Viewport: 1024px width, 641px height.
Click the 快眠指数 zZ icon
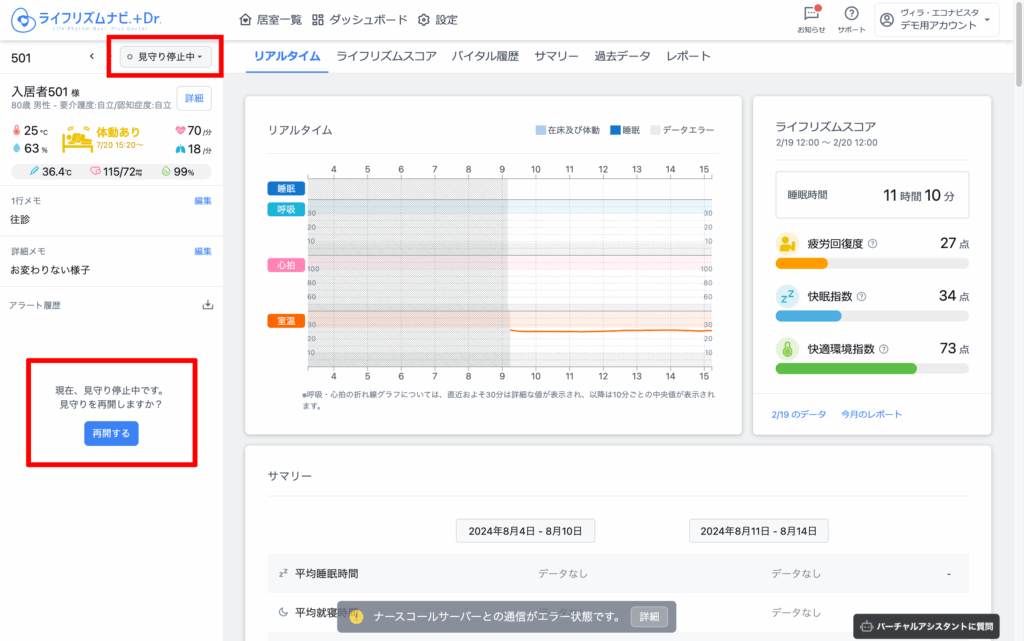(x=788, y=296)
